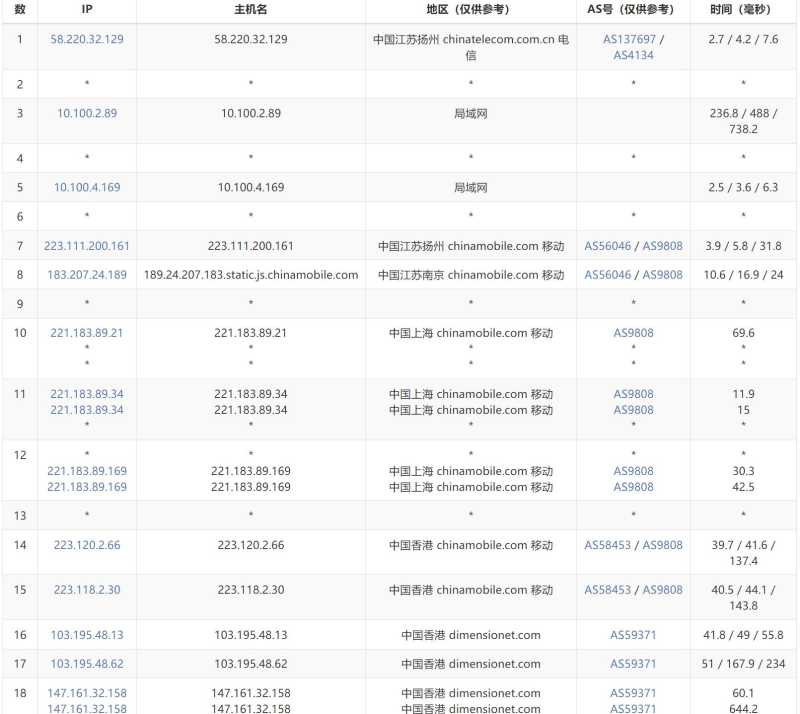Click the Shanghai IP 221.183.89.21
The image size is (800, 714).
pyautogui.click(x=86, y=333)
